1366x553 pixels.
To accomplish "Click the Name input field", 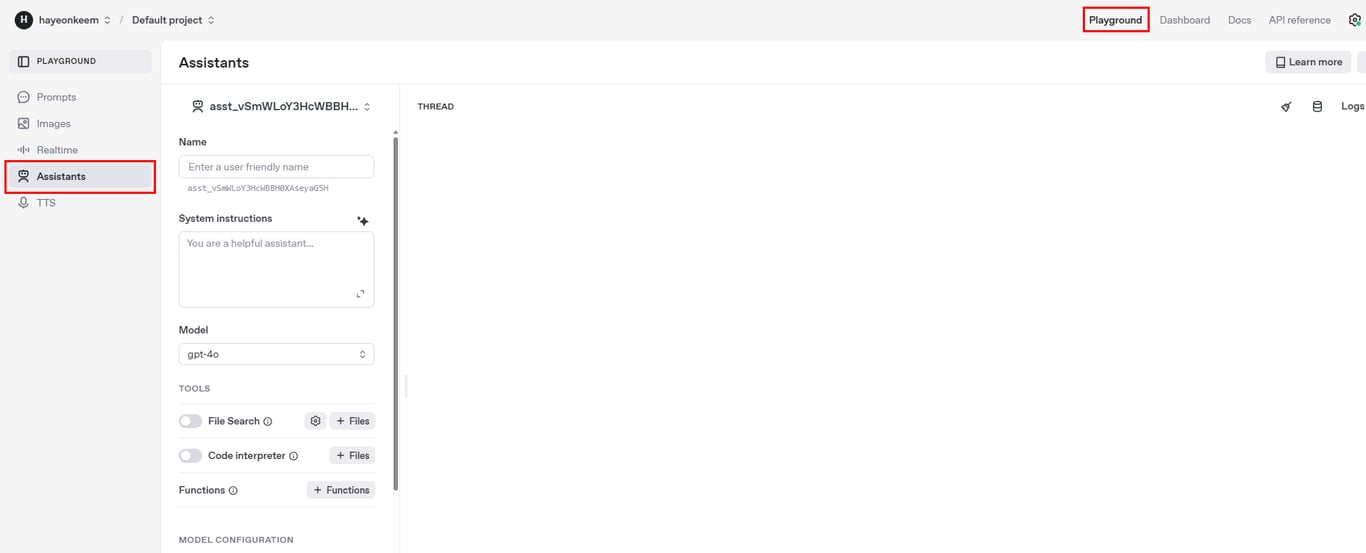I will (276, 167).
